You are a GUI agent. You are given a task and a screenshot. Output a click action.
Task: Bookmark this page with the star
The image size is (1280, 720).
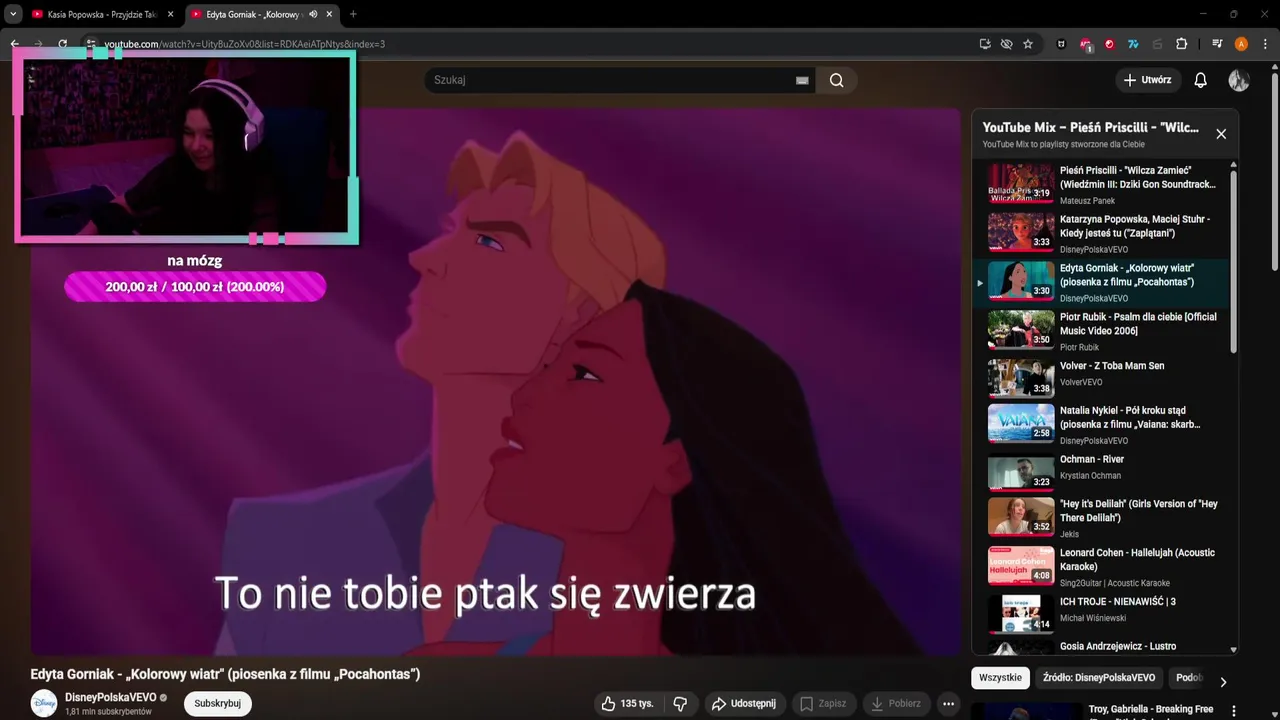[x=1028, y=44]
